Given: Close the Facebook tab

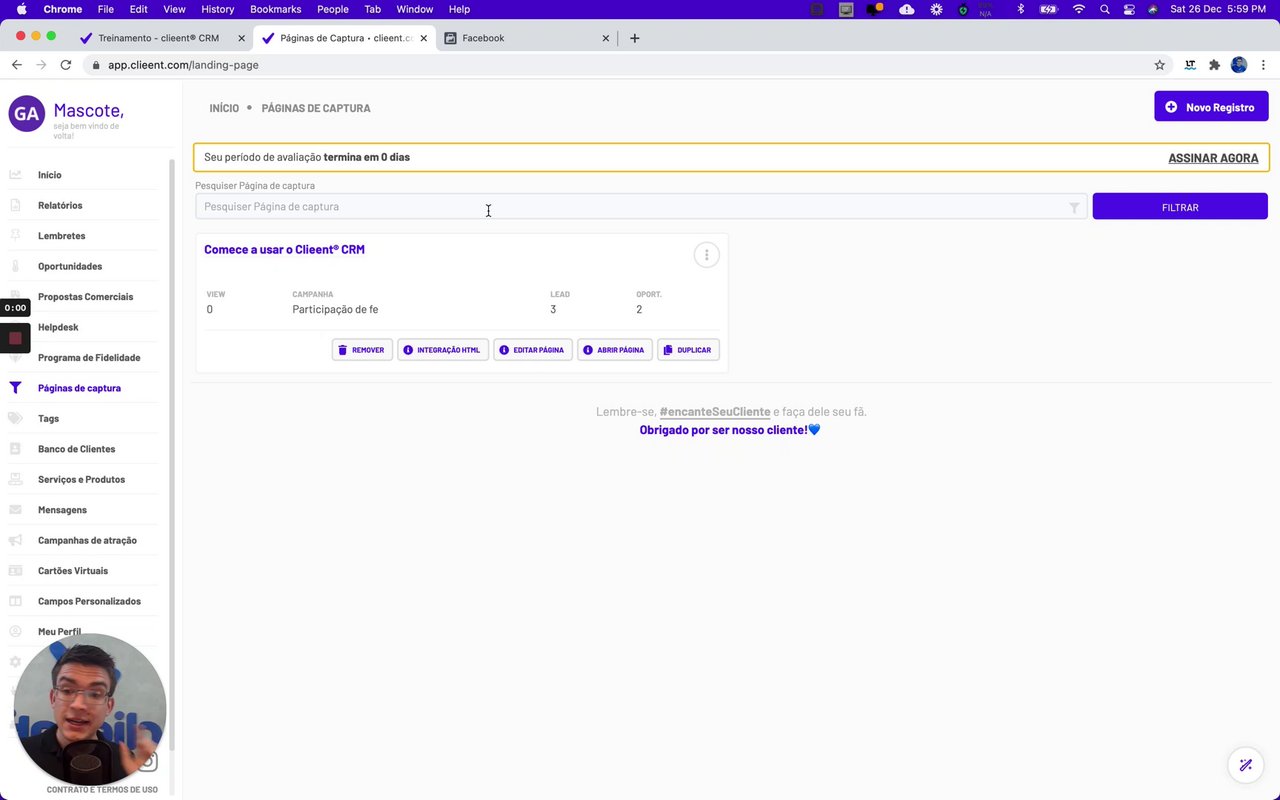Looking at the screenshot, I should (x=605, y=38).
